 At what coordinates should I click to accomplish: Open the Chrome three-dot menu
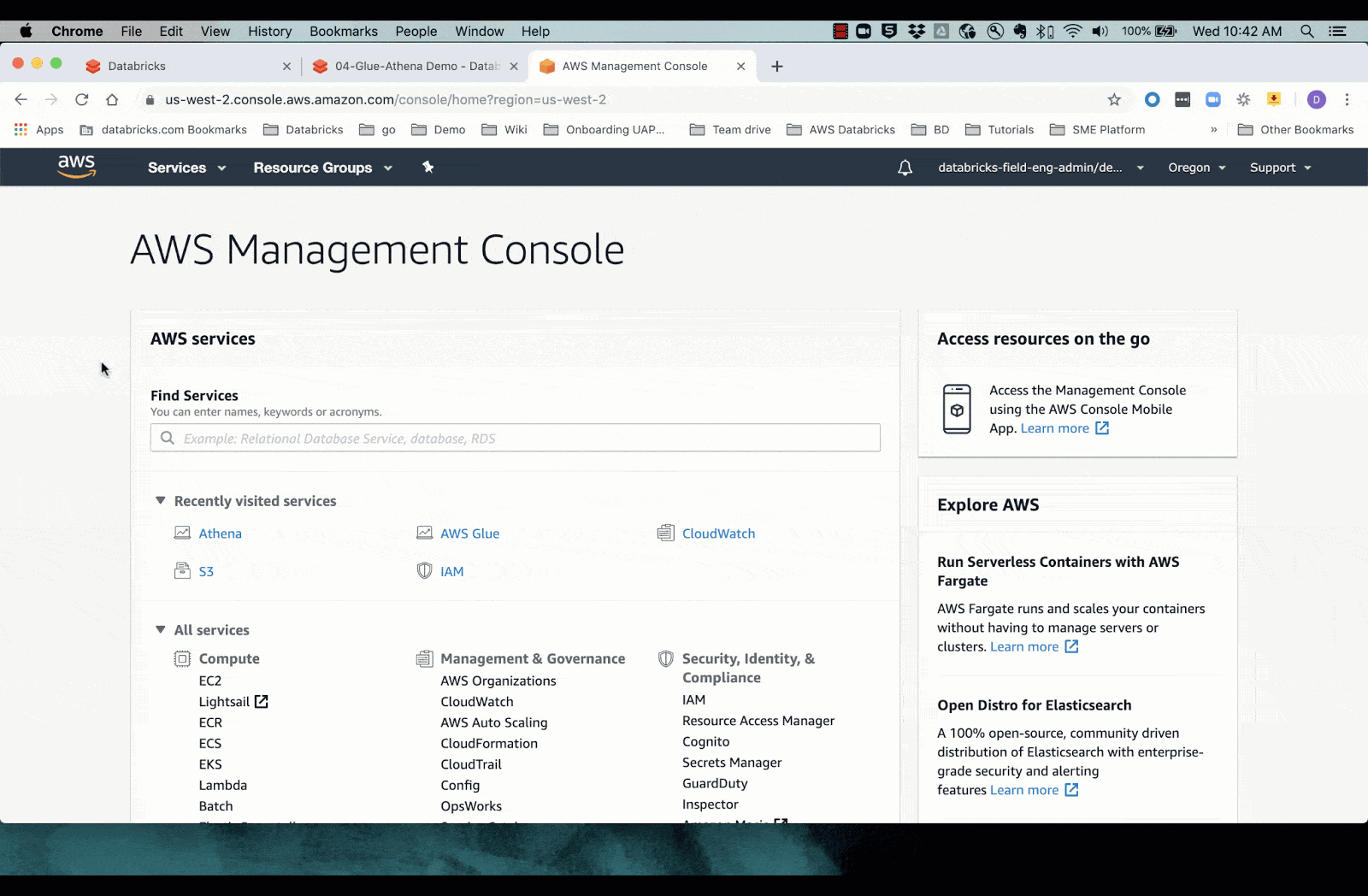click(1347, 100)
